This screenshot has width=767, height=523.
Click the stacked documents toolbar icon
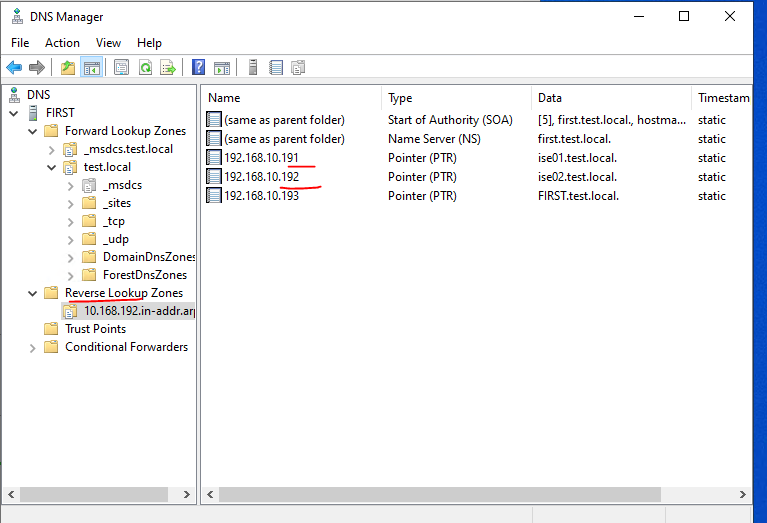(x=298, y=67)
